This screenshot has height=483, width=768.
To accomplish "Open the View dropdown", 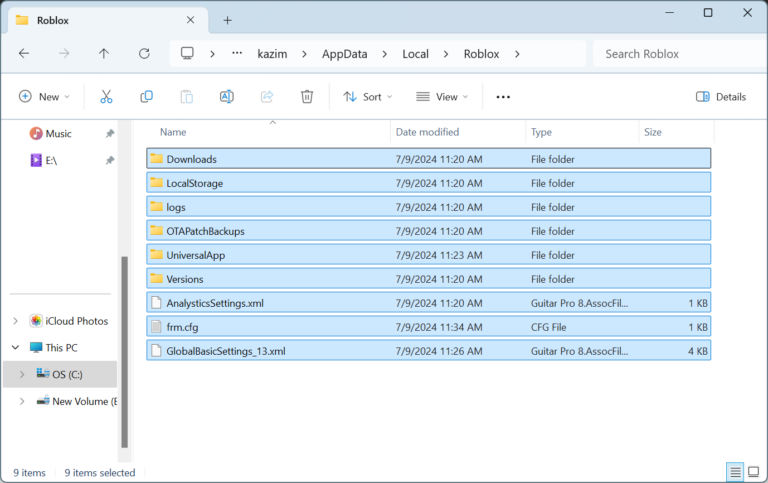I will pyautogui.click(x=442, y=97).
